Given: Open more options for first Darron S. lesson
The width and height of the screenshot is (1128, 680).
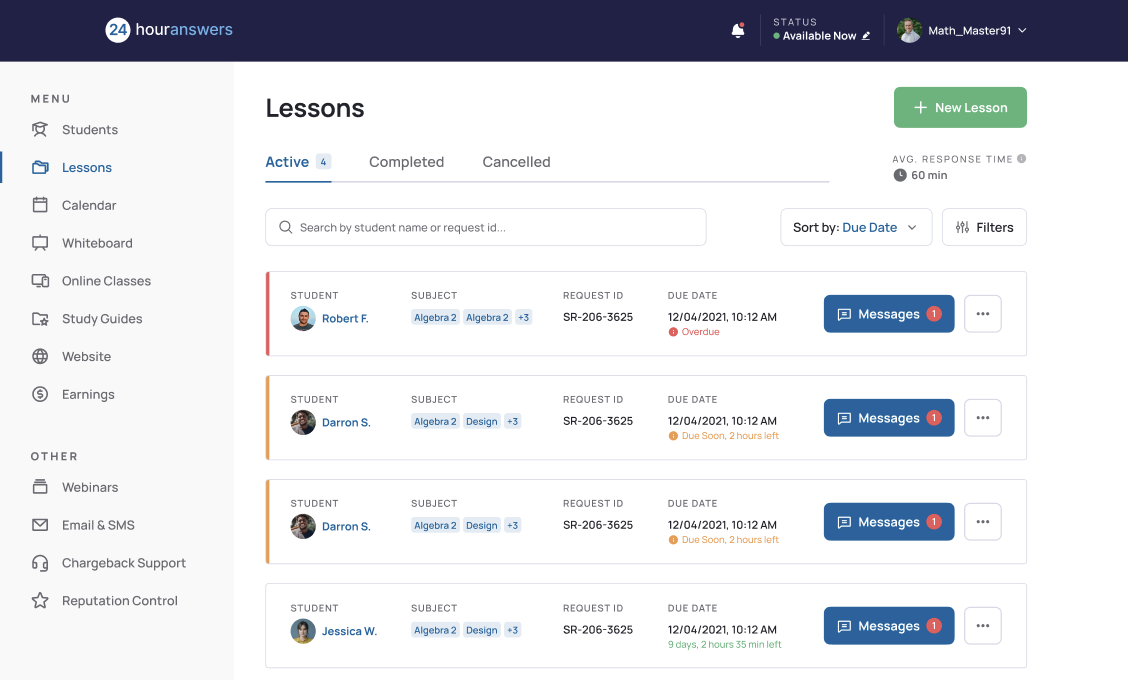Looking at the screenshot, I should click(x=983, y=418).
